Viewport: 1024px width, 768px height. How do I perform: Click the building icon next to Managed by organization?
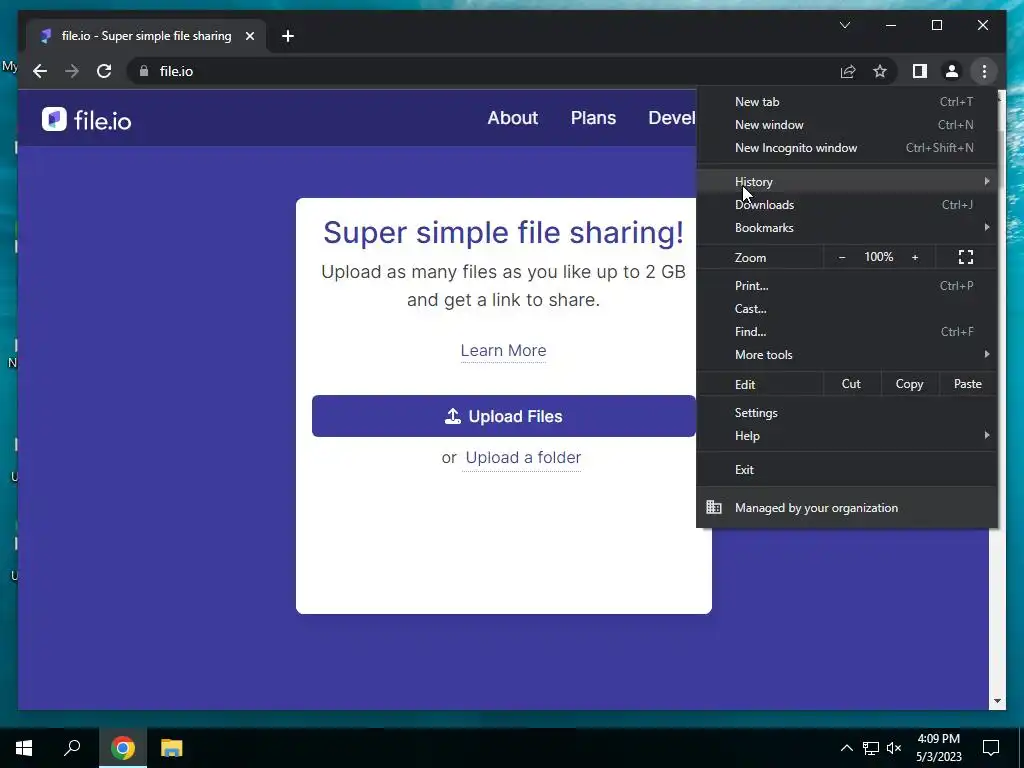tap(714, 507)
